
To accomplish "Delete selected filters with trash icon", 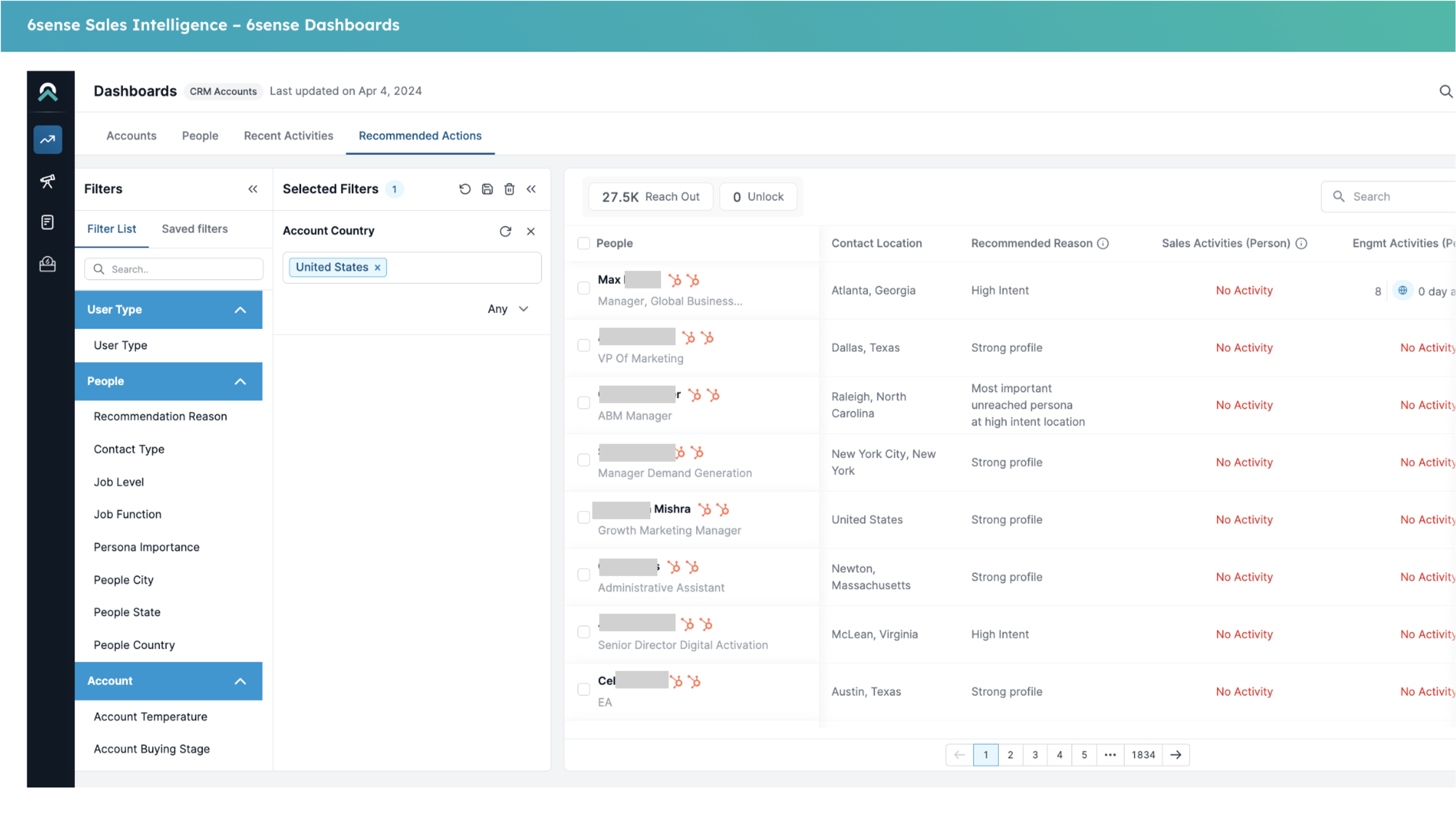I will 509,189.
